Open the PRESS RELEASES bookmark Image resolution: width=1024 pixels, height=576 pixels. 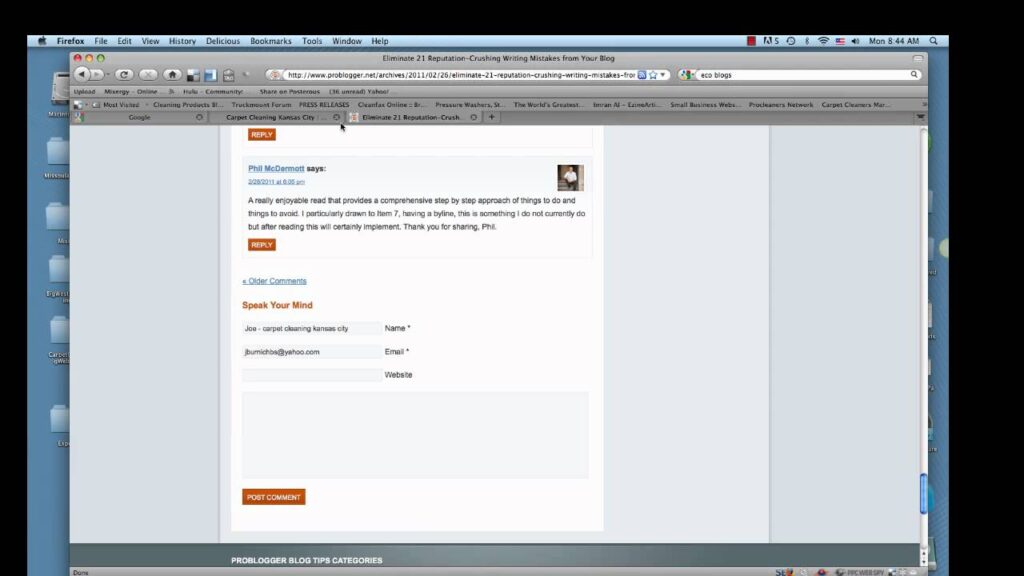point(324,104)
